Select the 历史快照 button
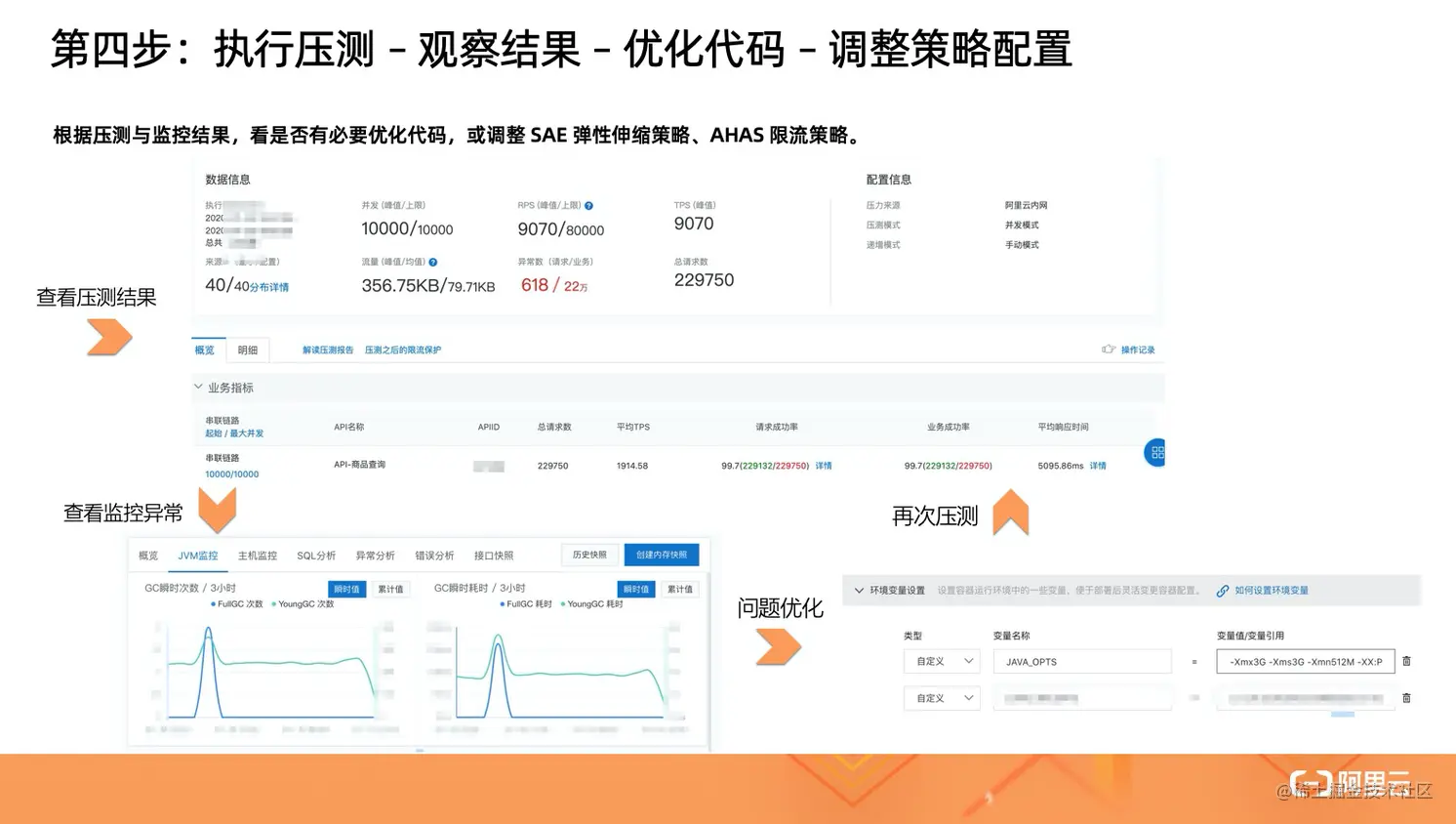Image resolution: width=1456 pixels, height=824 pixels. coord(589,555)
